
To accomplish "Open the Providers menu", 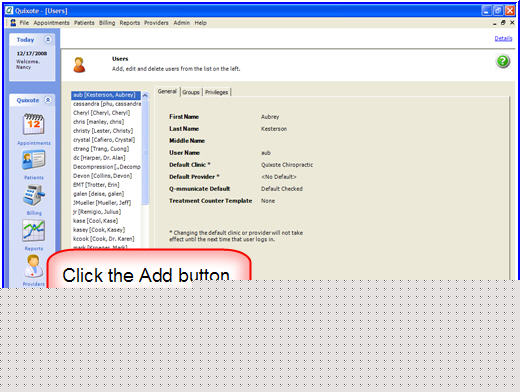I will pos(156,23).
